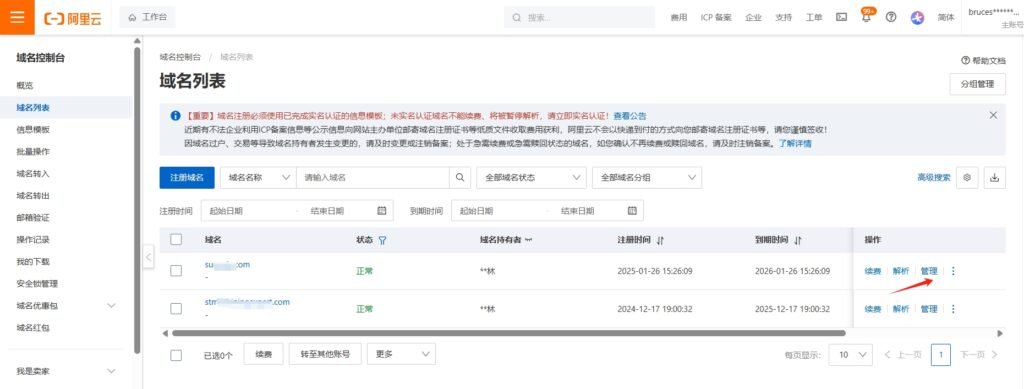The width and height of the screenshot is (1024, 389).
Task: Open the 企业 menu
Action: [x=754, y=18]
